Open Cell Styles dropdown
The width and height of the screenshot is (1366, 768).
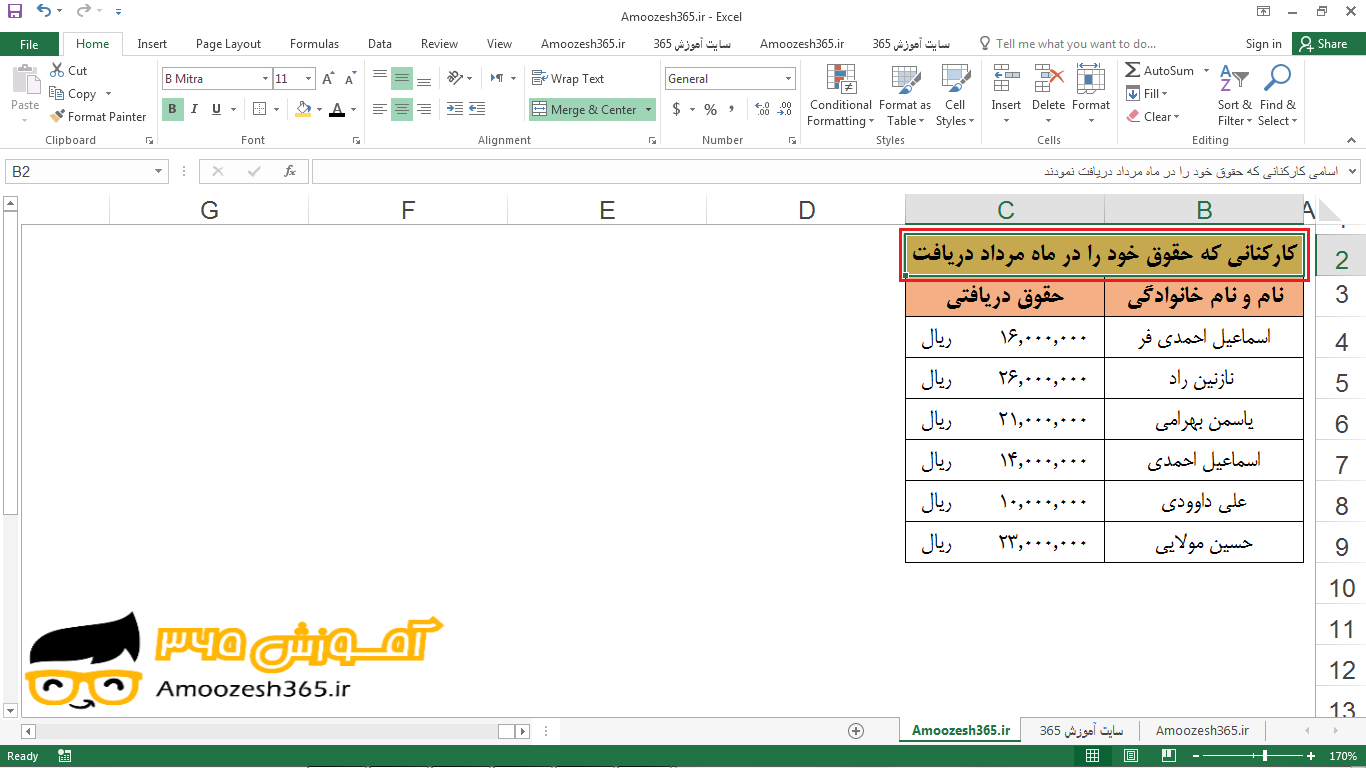pos(955,96)
